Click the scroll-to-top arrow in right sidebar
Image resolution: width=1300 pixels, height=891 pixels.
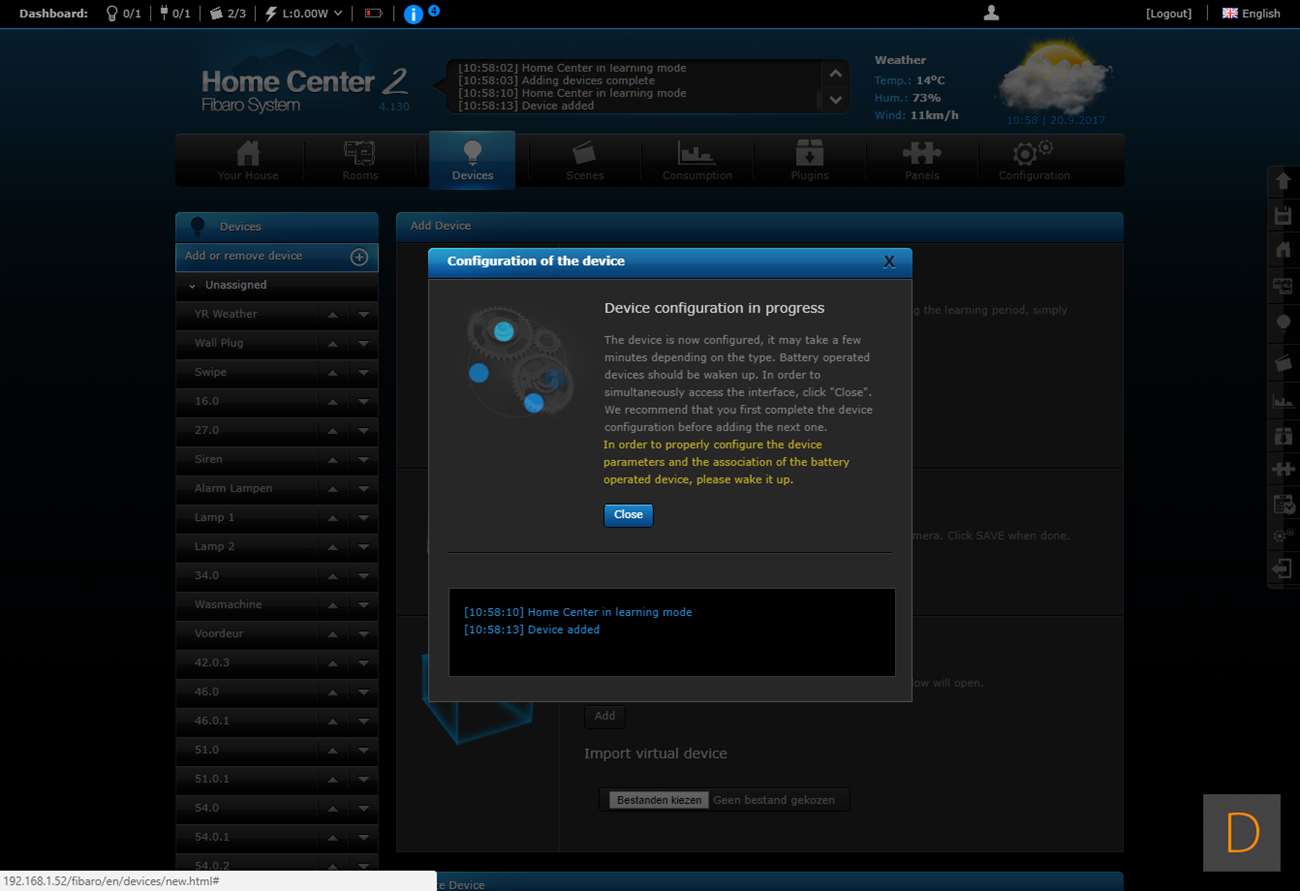[x=1283, y=182]
